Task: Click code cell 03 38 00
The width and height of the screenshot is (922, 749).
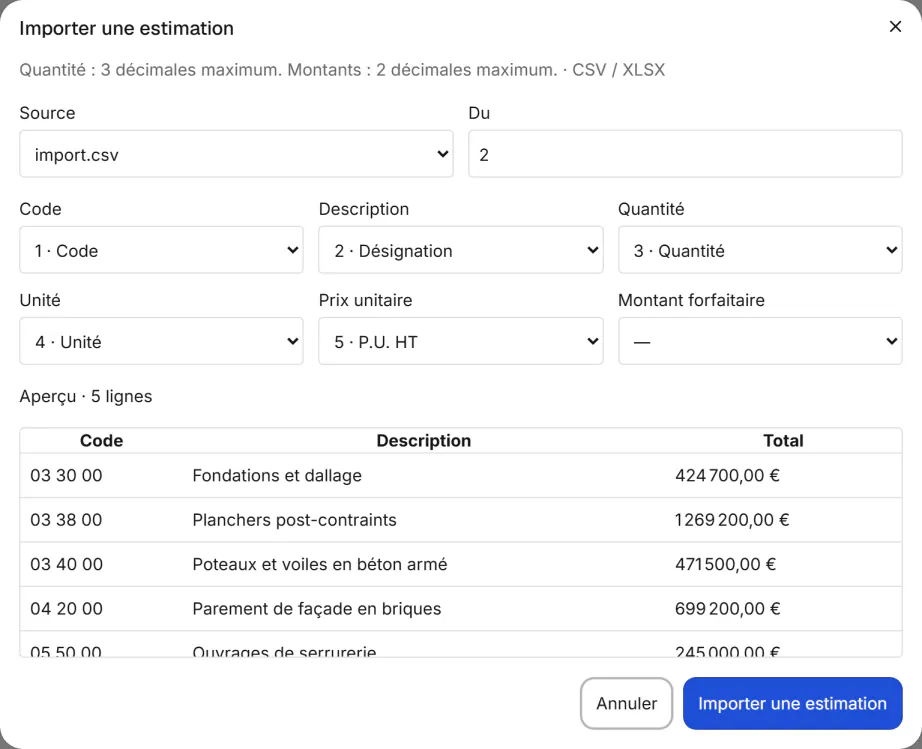Action: click(66, 520)
